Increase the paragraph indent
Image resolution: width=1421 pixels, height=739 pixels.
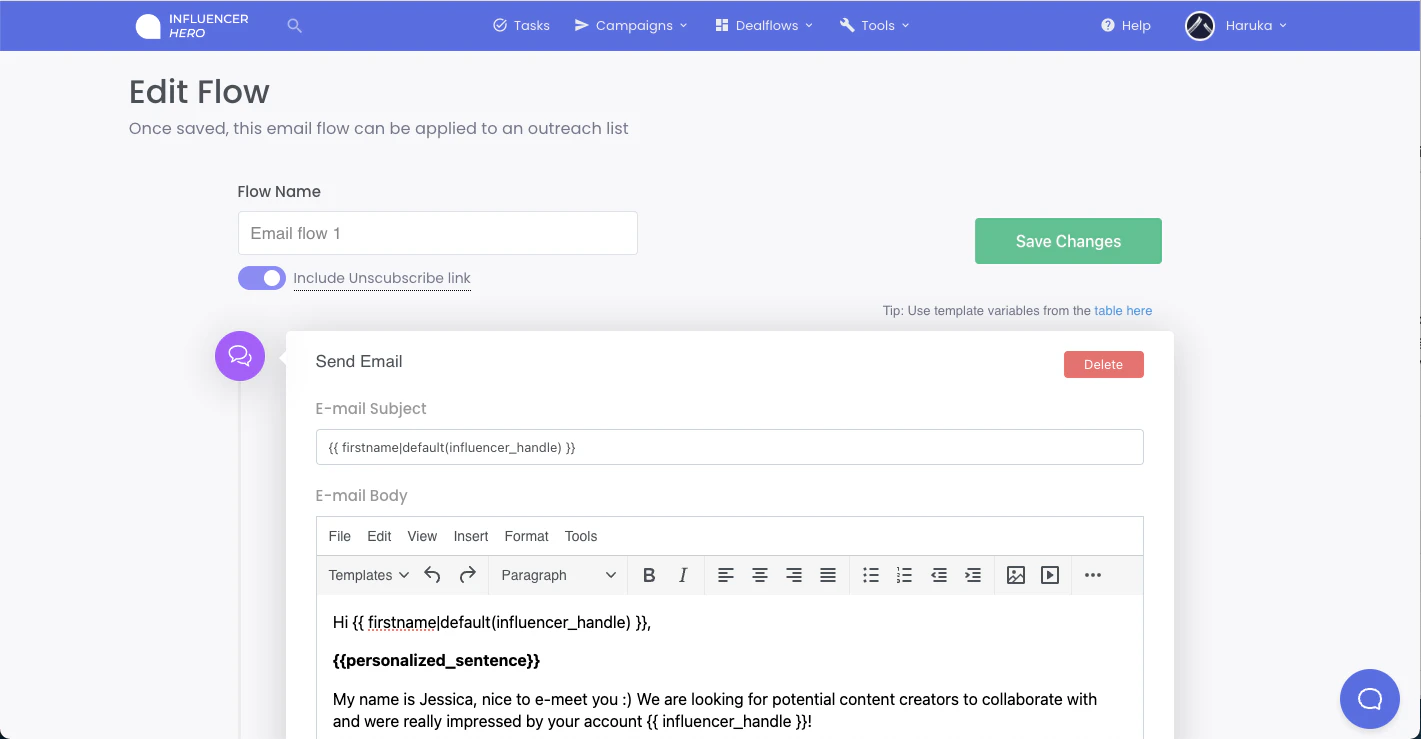(x=973, y=575)
